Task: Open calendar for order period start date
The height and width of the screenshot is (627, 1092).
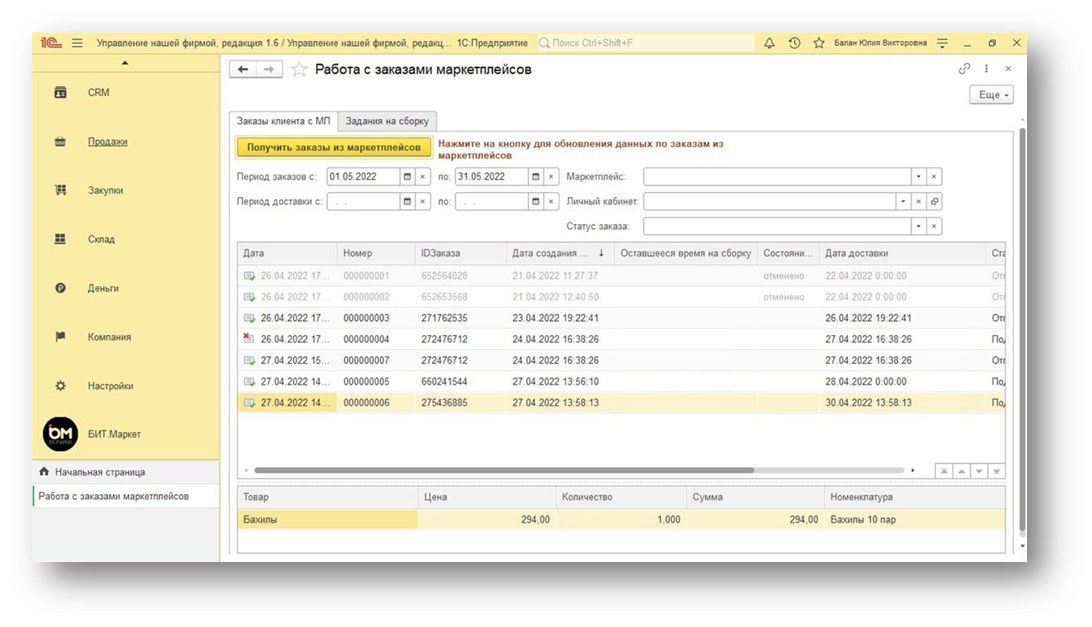Action: pos(407,176)
